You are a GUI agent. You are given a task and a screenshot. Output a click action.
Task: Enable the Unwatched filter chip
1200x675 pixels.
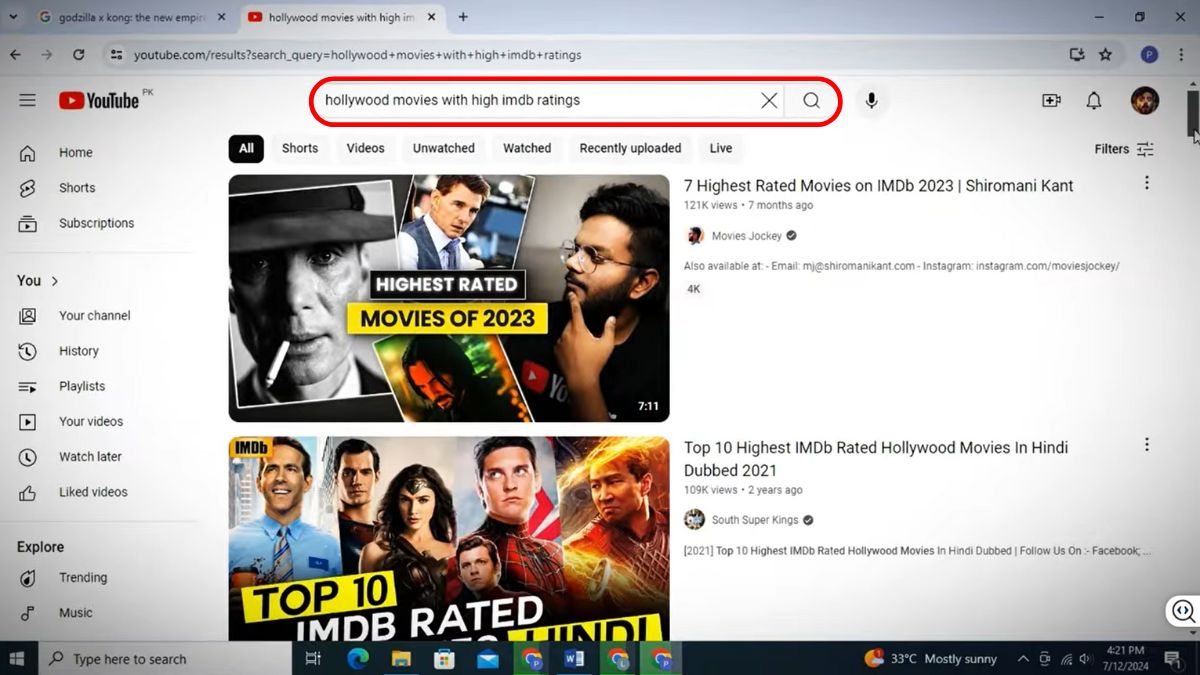click(443, 148)
